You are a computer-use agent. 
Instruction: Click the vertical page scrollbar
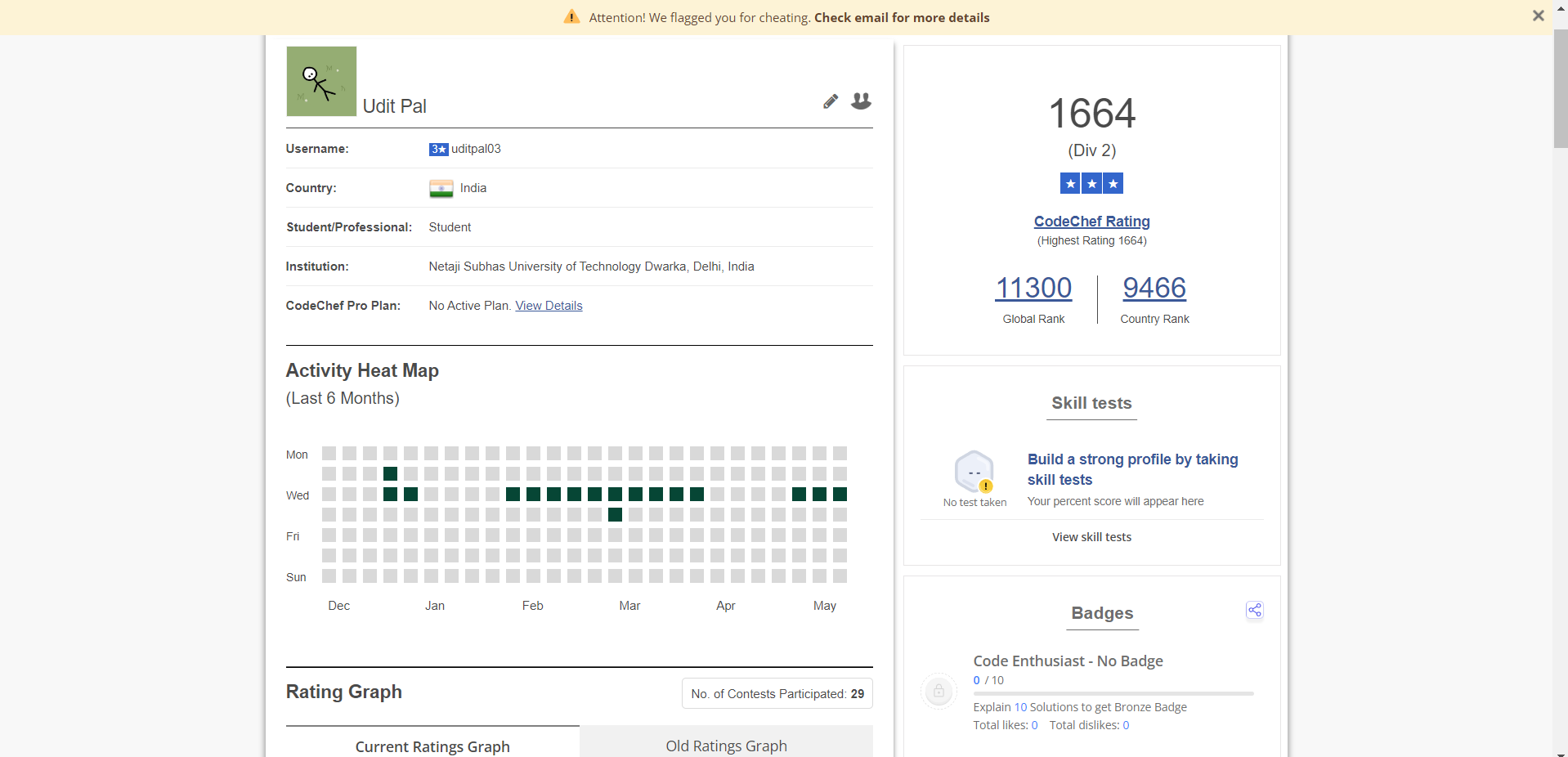(1561, 88)
